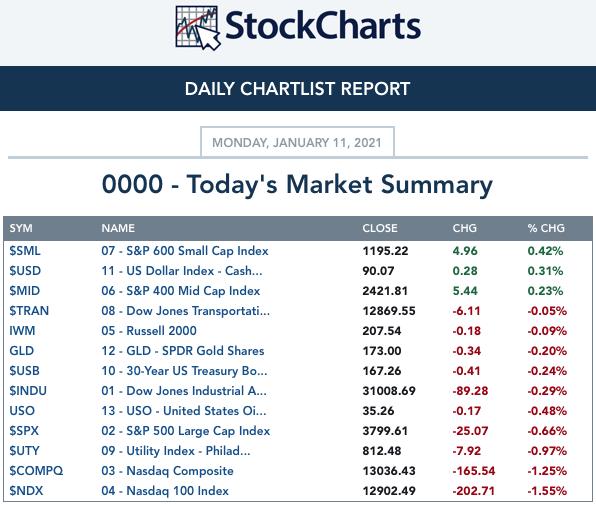The image size is (596, 505).
Task: Open the GLD symbol link
Action: [x=22, y=351]
